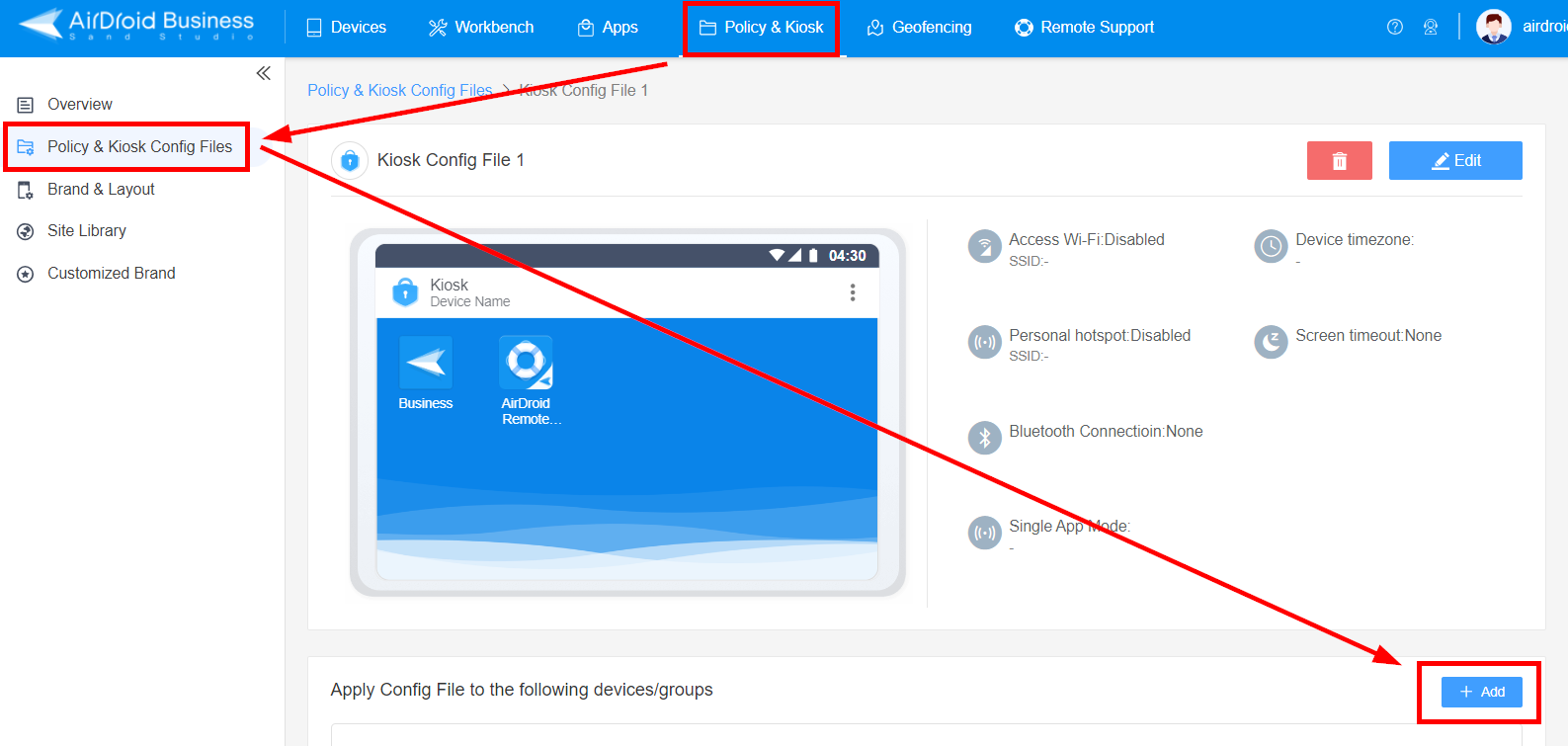Viewport: 1568px width, 746px height.
Task: Click the Kiosk lock icon in device preview
Action: click(x=405, y=292)
